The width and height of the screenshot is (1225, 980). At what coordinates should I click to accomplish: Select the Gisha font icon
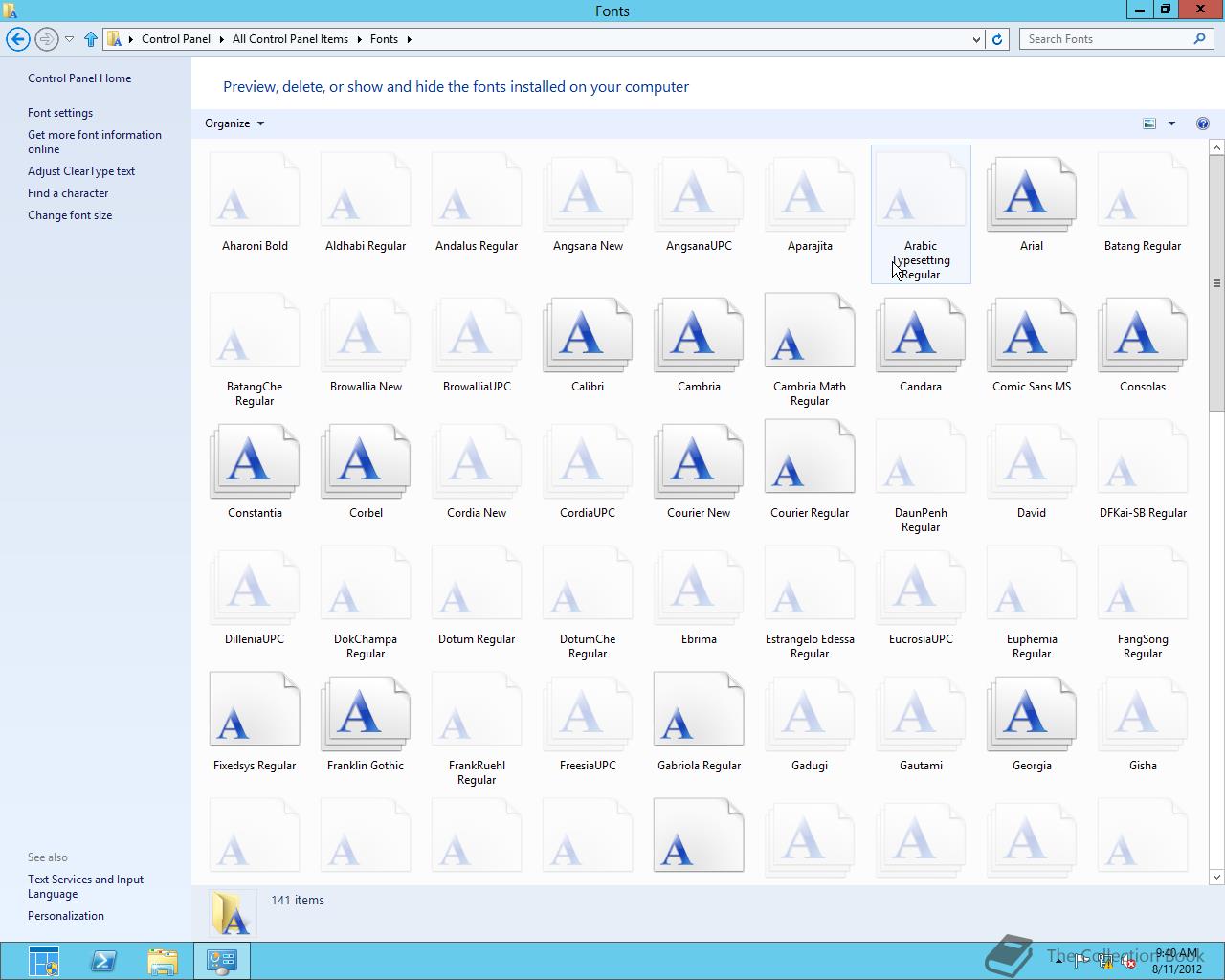tap(1143, 711)
